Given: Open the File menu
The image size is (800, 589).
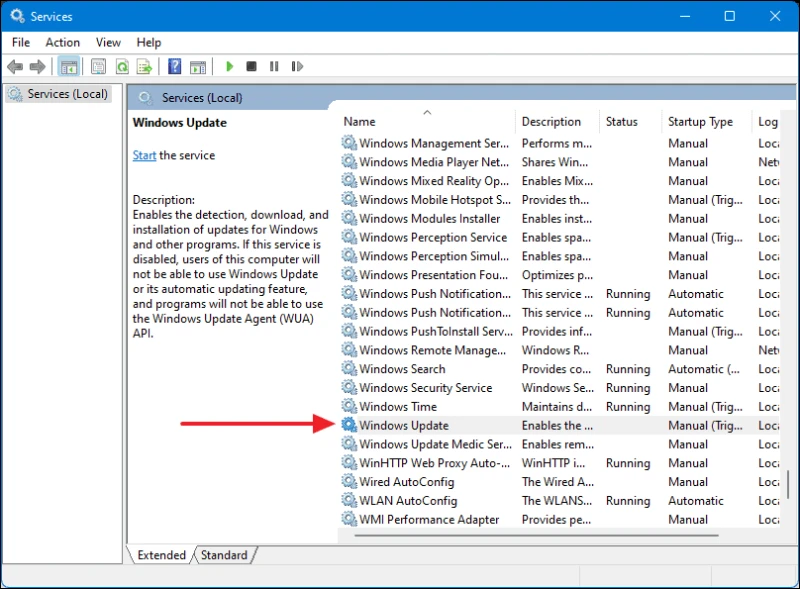Looking at the screenshot, I should 21,42.
